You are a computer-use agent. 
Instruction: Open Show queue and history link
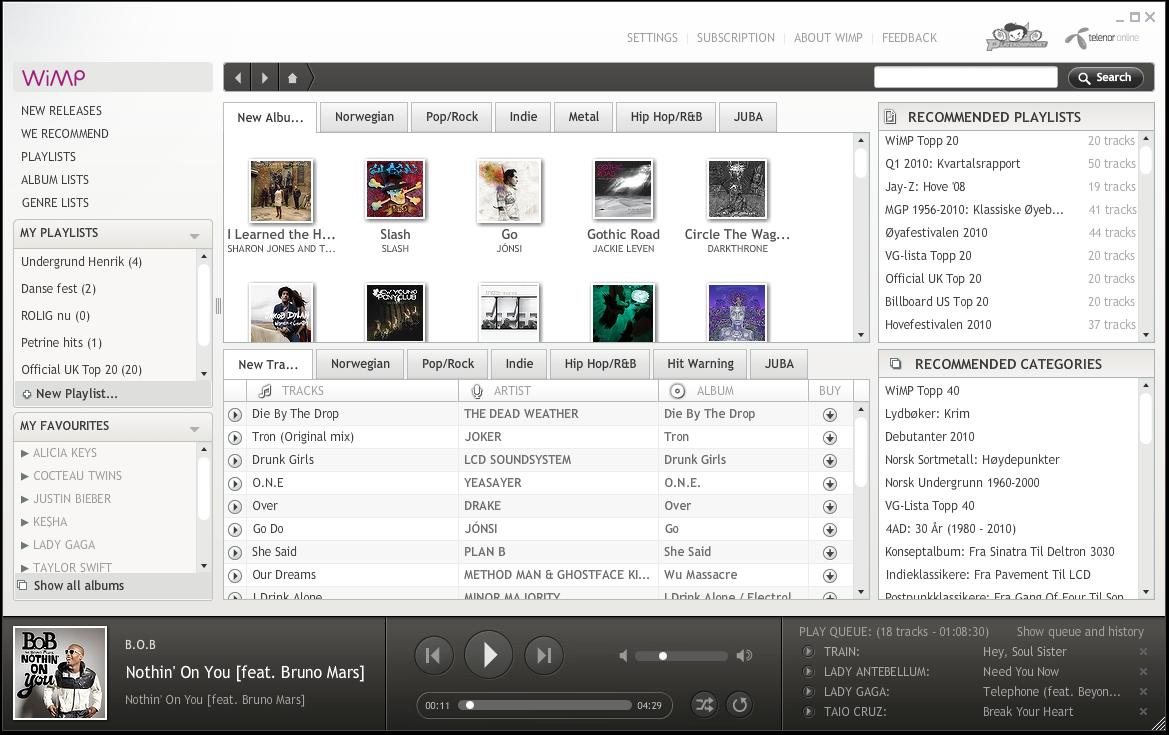click(1079, 632)
